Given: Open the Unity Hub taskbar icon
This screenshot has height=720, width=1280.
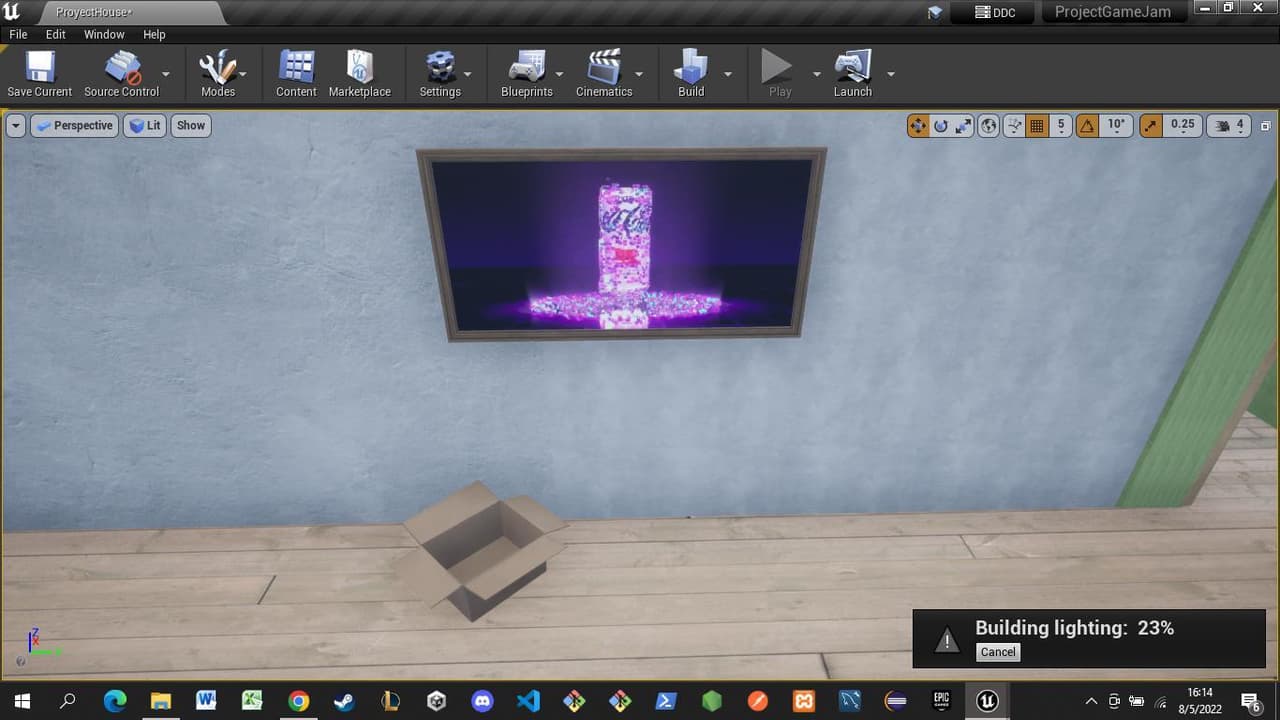Looking at the screenshot, I should [436, 701].
